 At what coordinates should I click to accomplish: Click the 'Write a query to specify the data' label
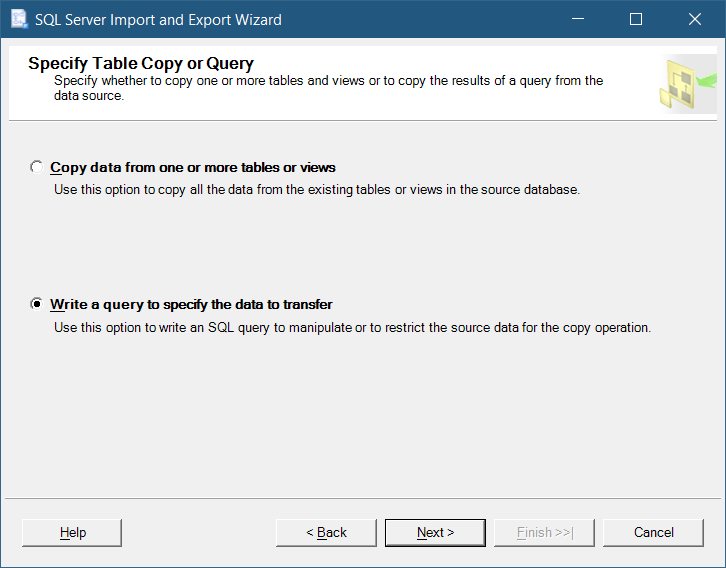click(191, 304)
